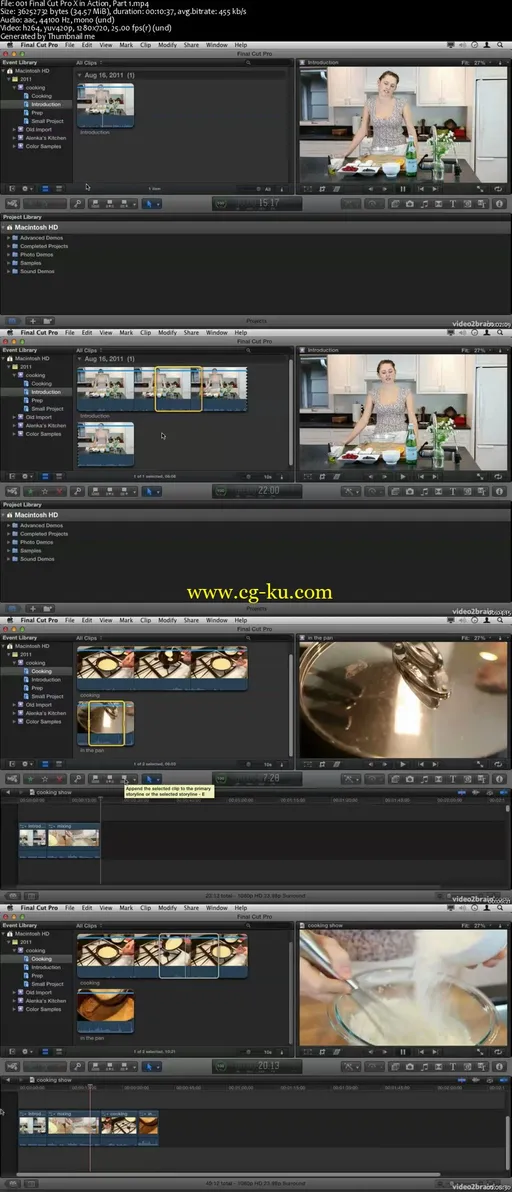Enable the Transform tool under the 'in the pan' viewer

click(307, 764)
